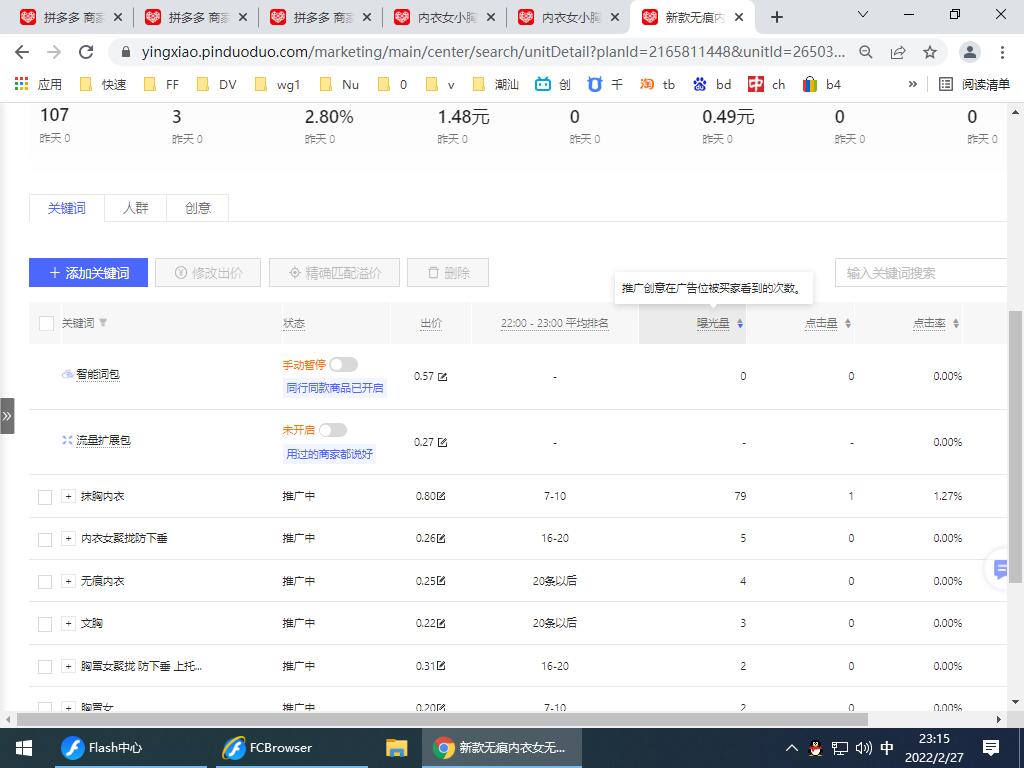
Task: Open Chrome three-dot menu
Action: tap(1002, 52)
